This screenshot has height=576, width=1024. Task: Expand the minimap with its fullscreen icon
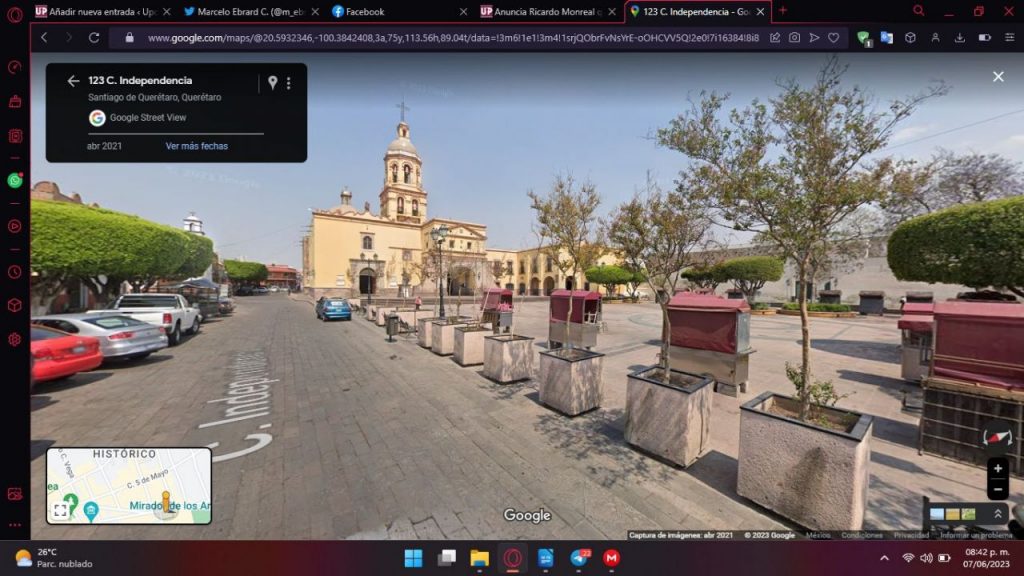(60, 510)
